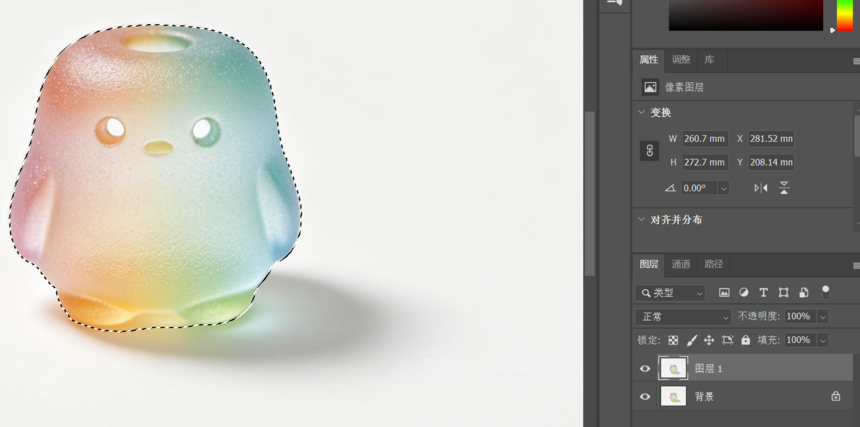
Task: Collapse the 变换 section
Action: (641, 112)
